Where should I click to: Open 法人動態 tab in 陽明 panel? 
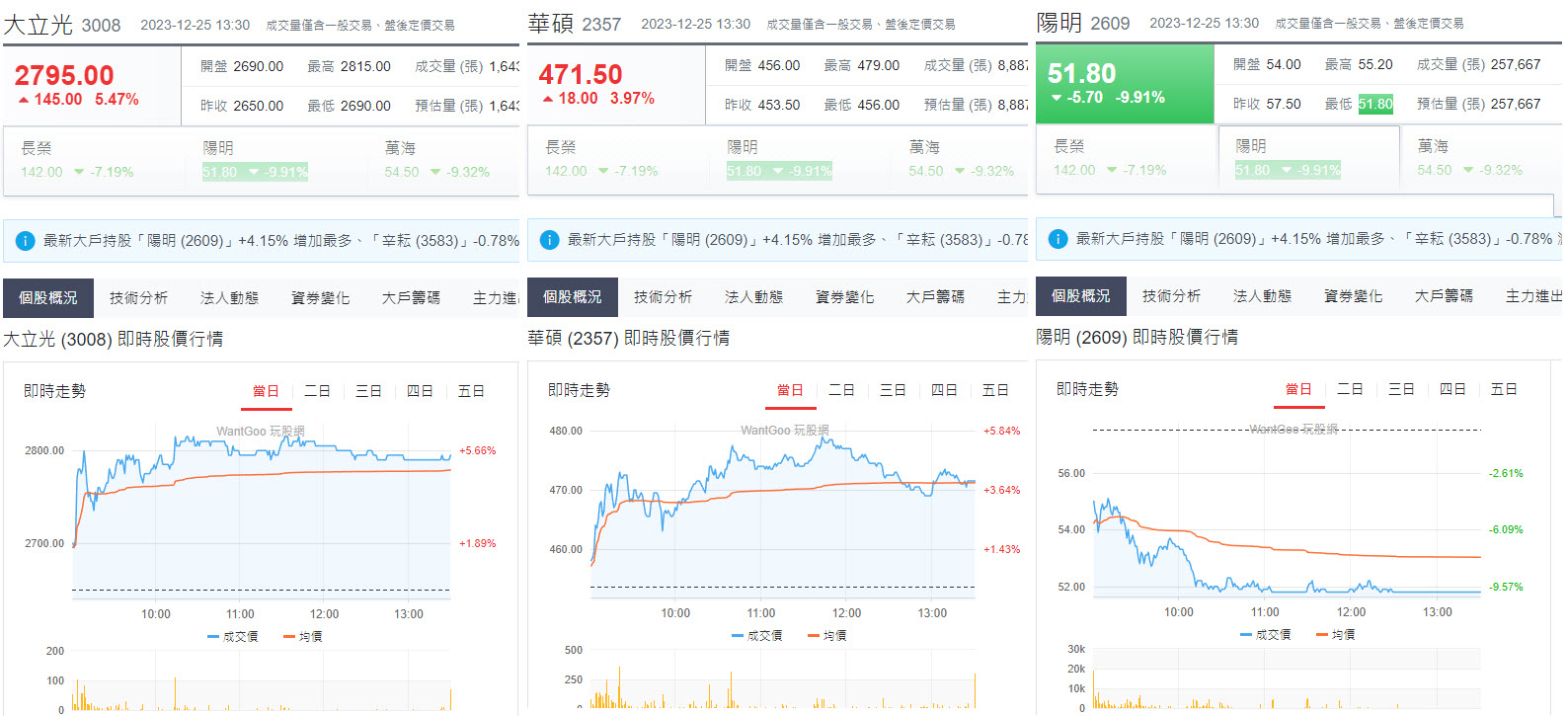click(1263, 296)
